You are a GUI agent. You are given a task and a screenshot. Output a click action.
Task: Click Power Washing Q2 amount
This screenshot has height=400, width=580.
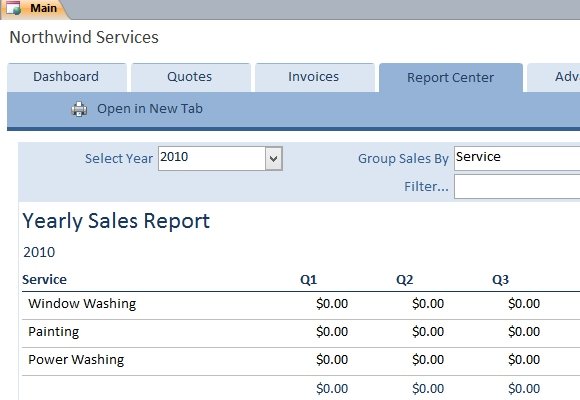pyautogui.click(x=428, y=360)
